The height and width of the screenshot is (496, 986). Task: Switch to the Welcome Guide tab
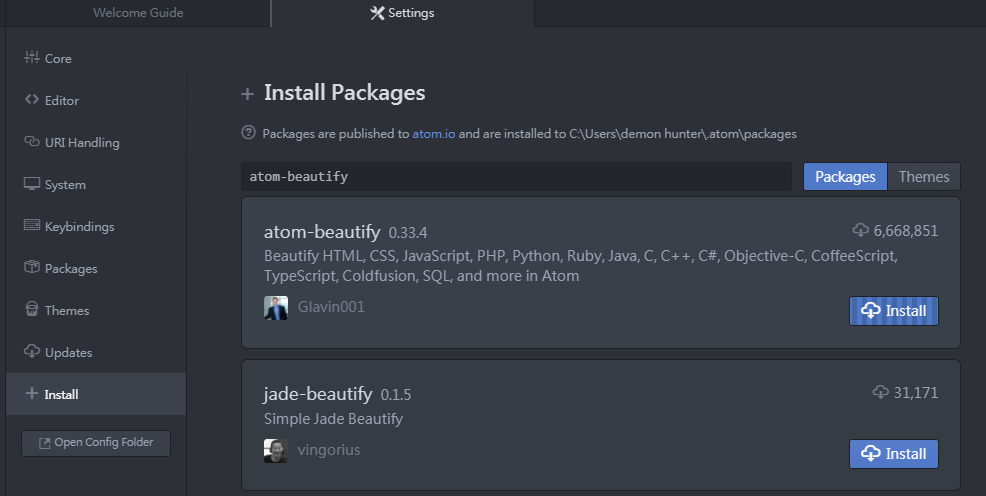[x=138, y=13]
